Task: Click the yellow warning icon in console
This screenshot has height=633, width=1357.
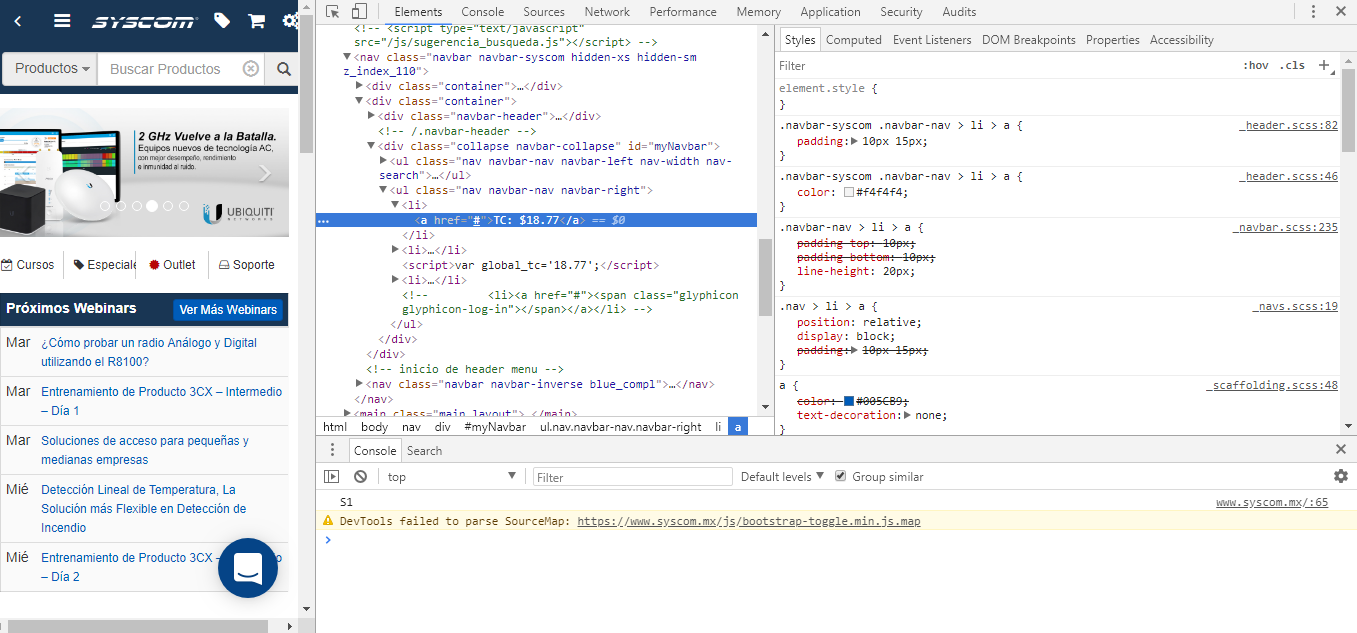Action: coord(327,521)
